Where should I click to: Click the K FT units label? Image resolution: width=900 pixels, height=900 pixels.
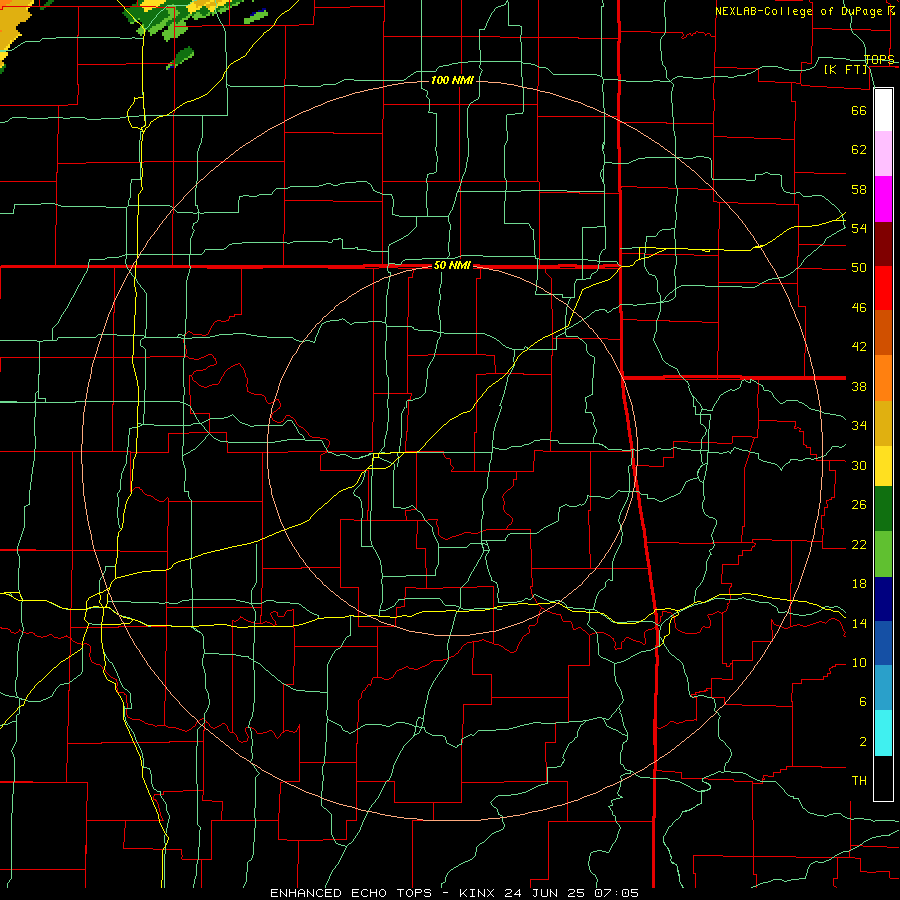[x=845, y=70]
